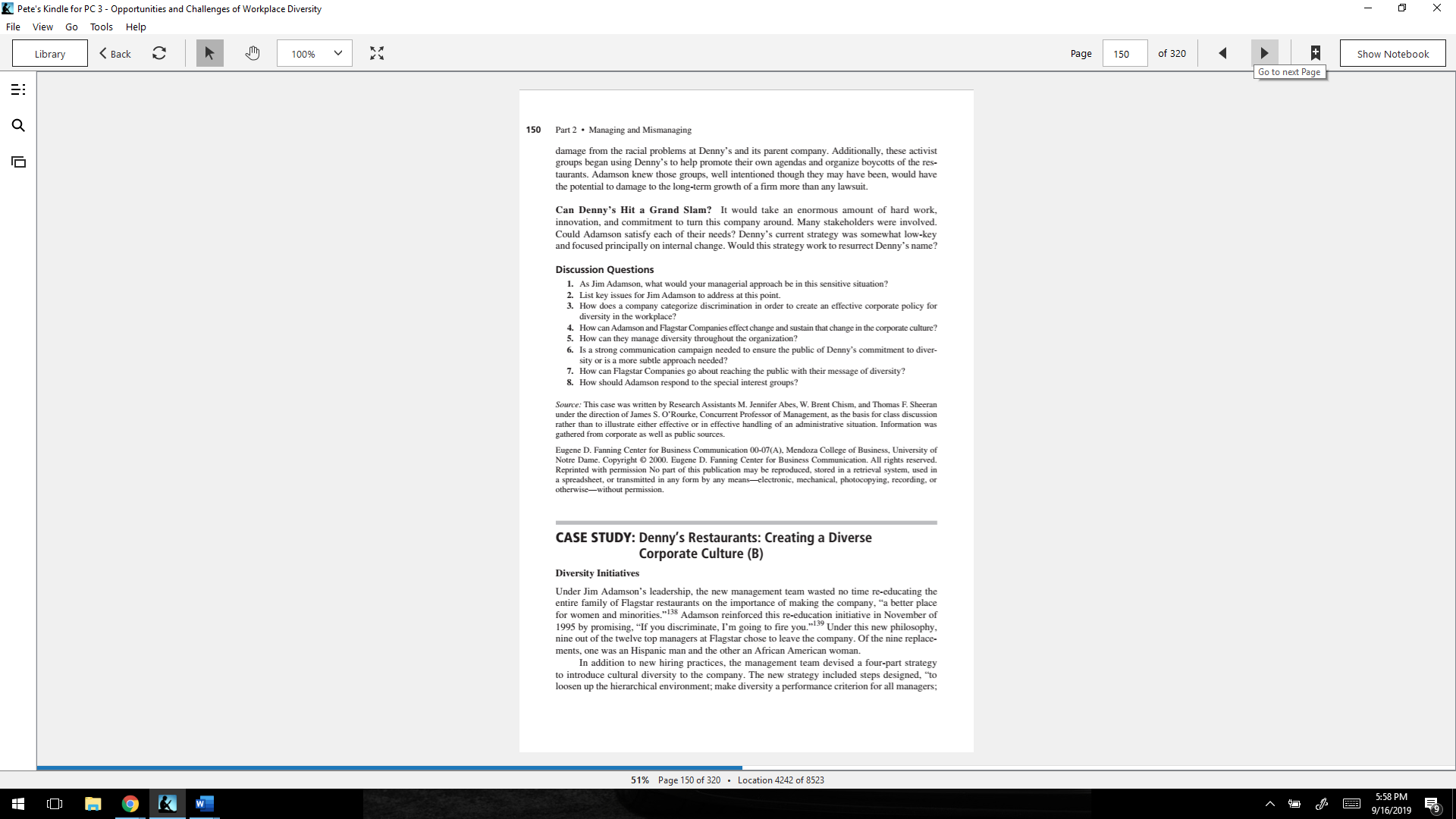Click Show Notebook button
Viewport: 1456px width, 819px height.
pos(1392,53)
